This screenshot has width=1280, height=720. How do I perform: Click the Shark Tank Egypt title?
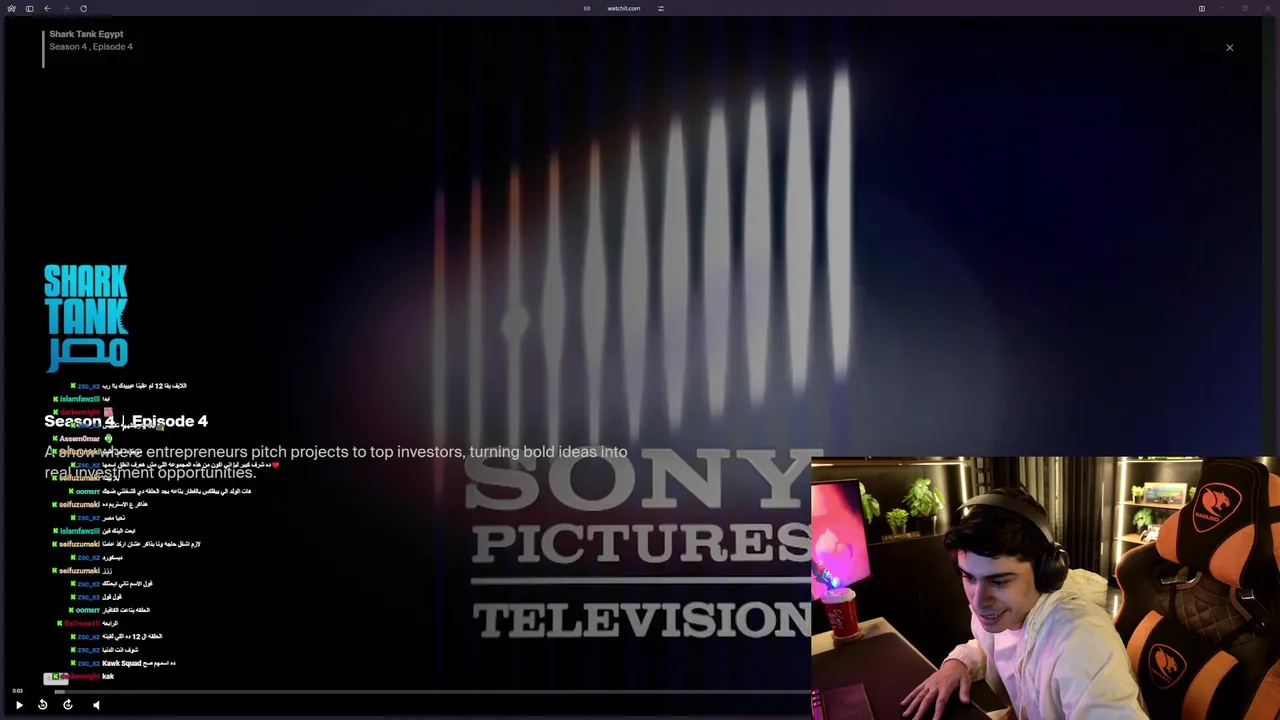tap(86, 34)
